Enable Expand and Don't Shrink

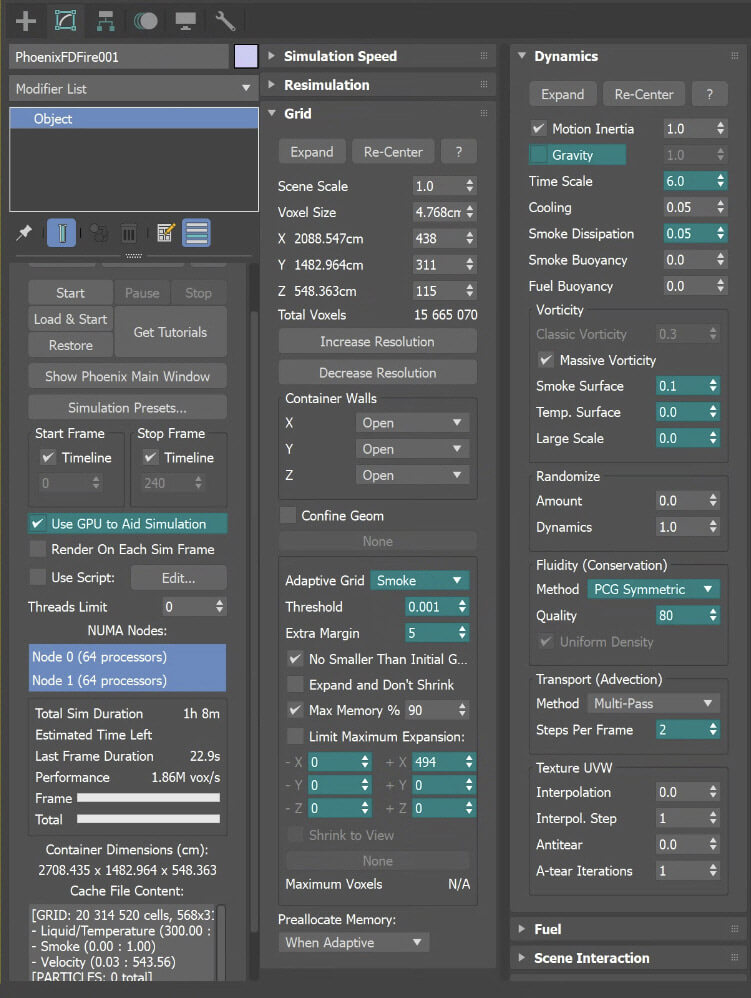295,685
